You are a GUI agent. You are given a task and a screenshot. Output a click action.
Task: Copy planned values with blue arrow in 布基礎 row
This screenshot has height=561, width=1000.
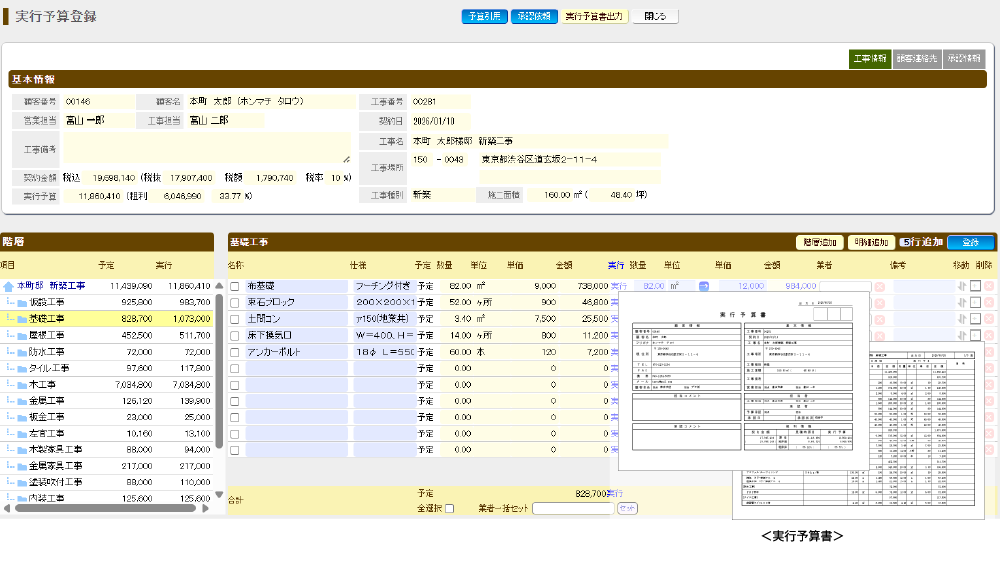[704, 286]
